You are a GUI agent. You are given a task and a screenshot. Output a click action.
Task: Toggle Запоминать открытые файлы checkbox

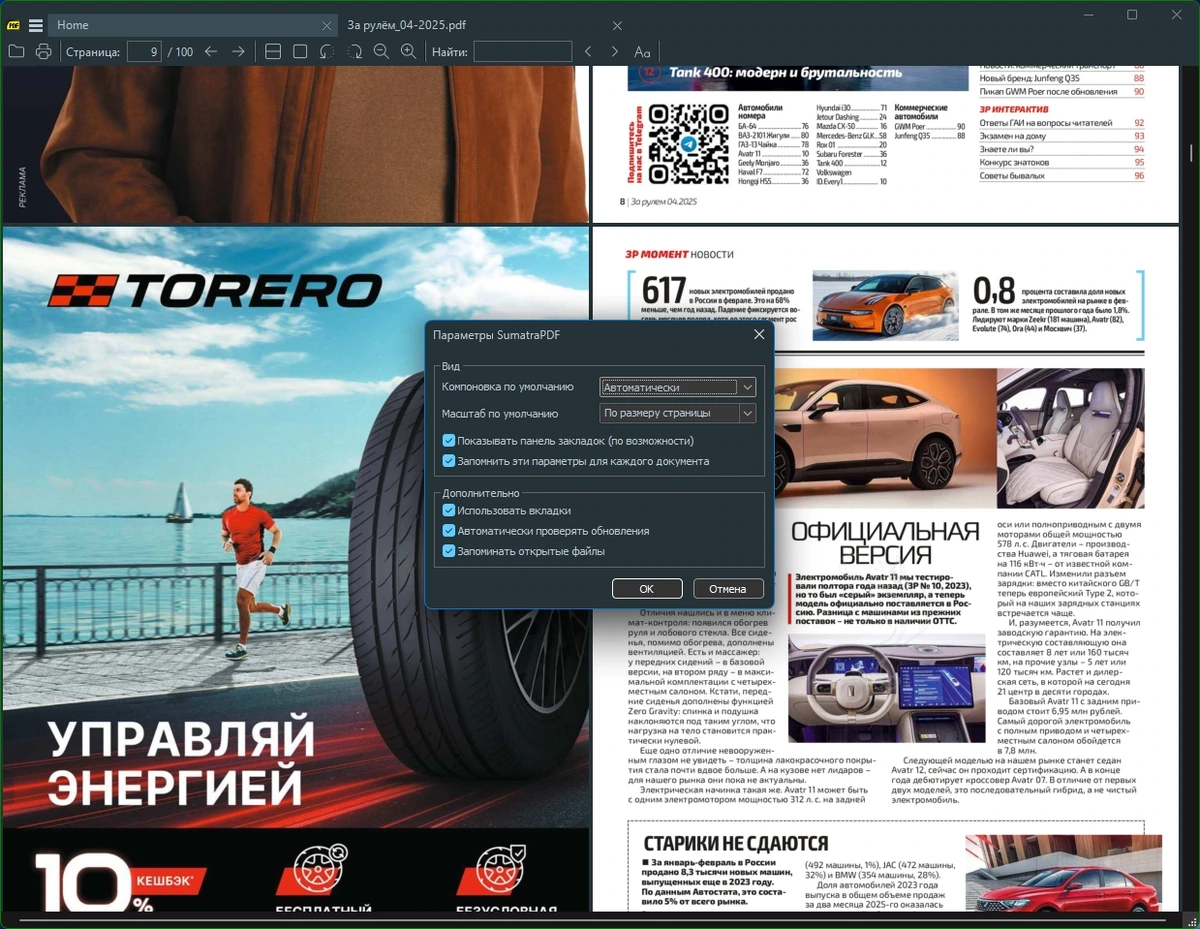pos(449,551)
